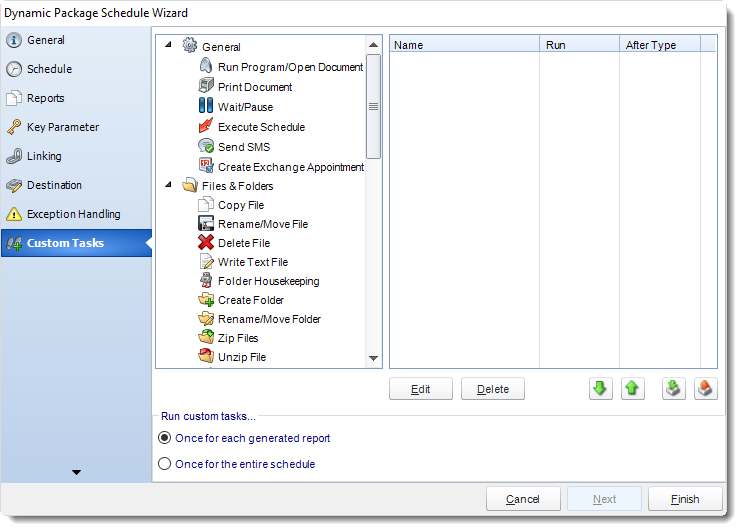
Task: Click the Rename/Move File icon
Action: tap(206, 223)
